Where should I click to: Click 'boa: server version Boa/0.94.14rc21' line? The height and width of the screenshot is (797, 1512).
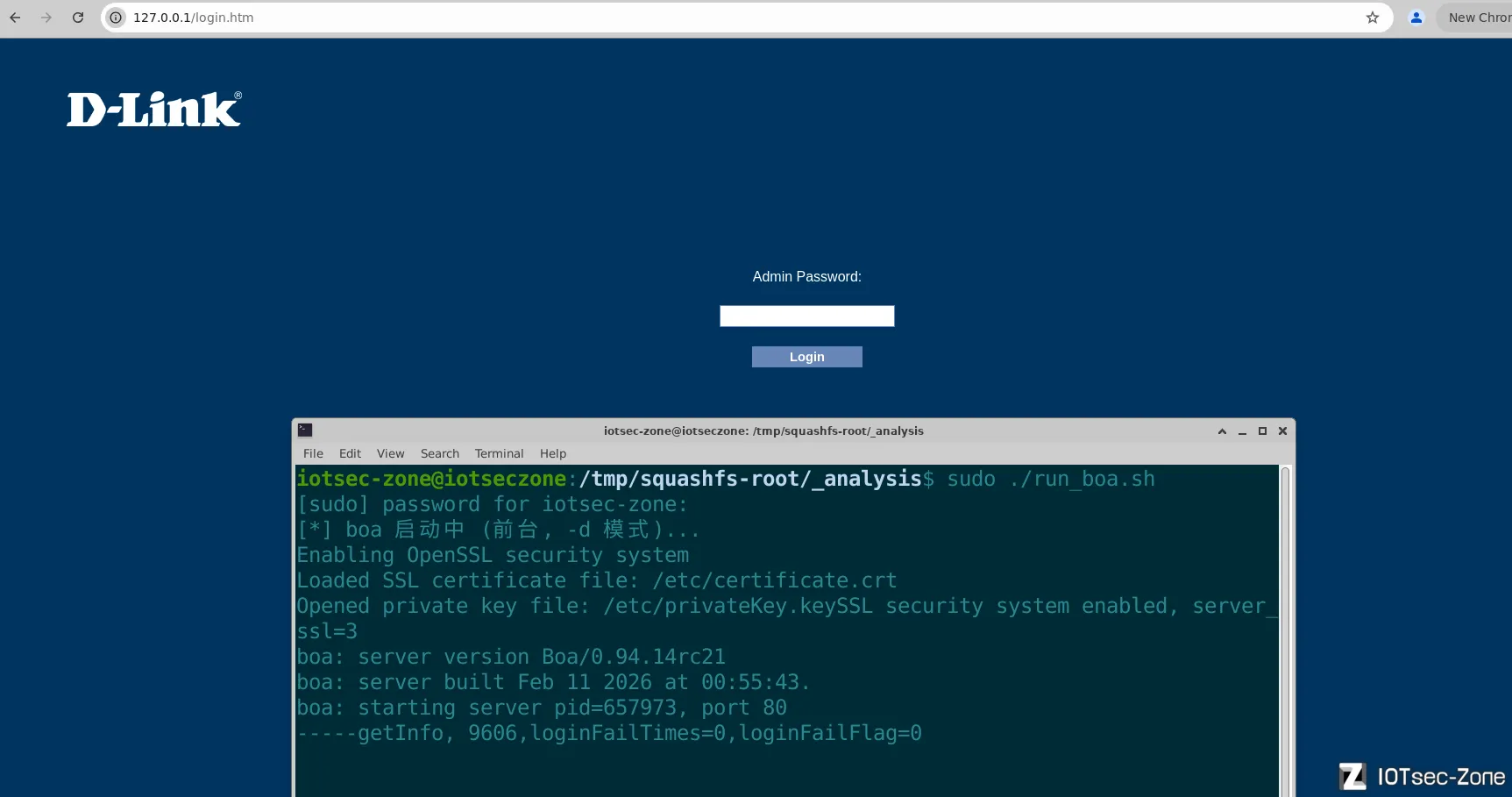click(511, 657)
